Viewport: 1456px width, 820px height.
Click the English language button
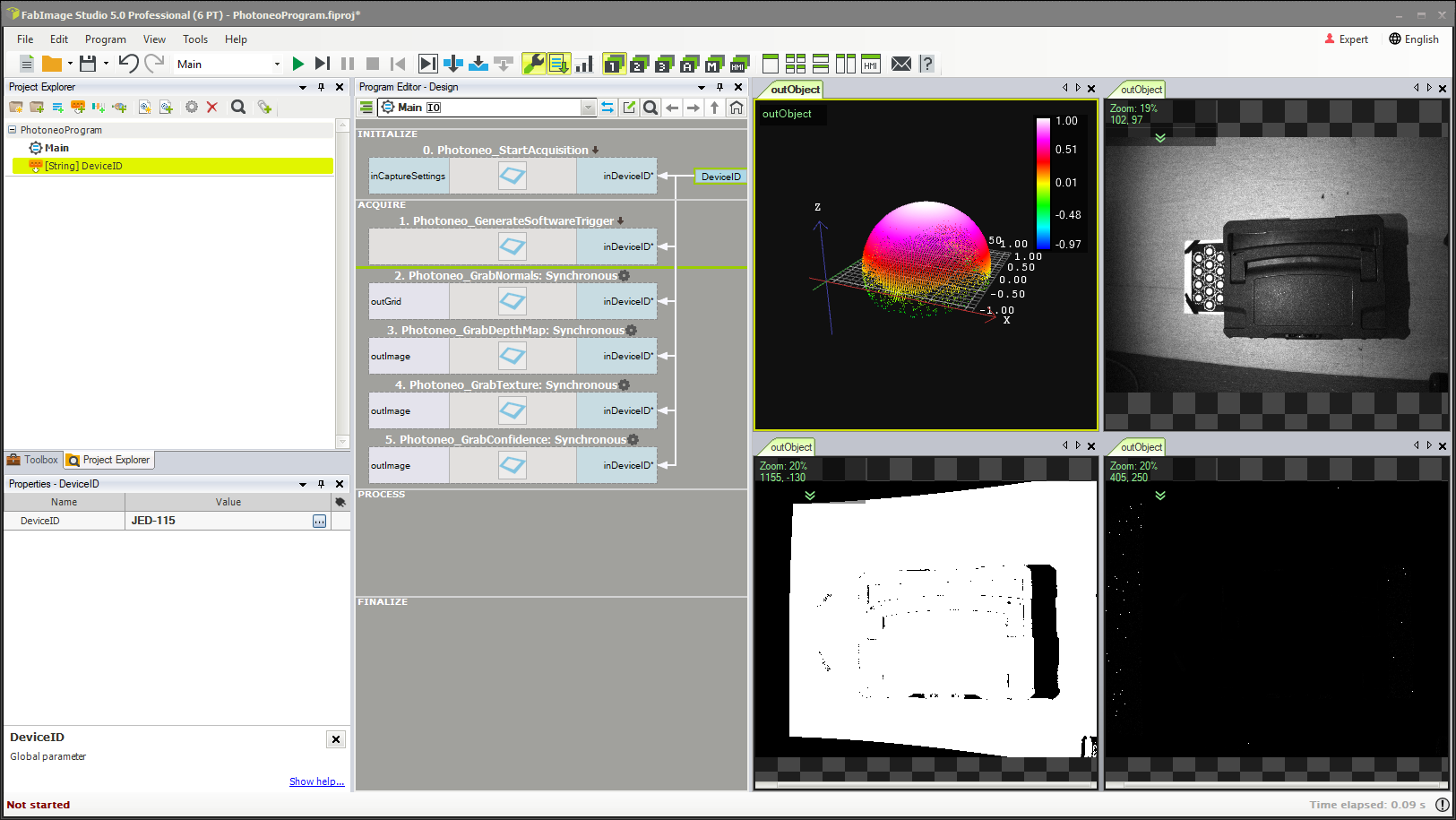tap(1414, 39)
